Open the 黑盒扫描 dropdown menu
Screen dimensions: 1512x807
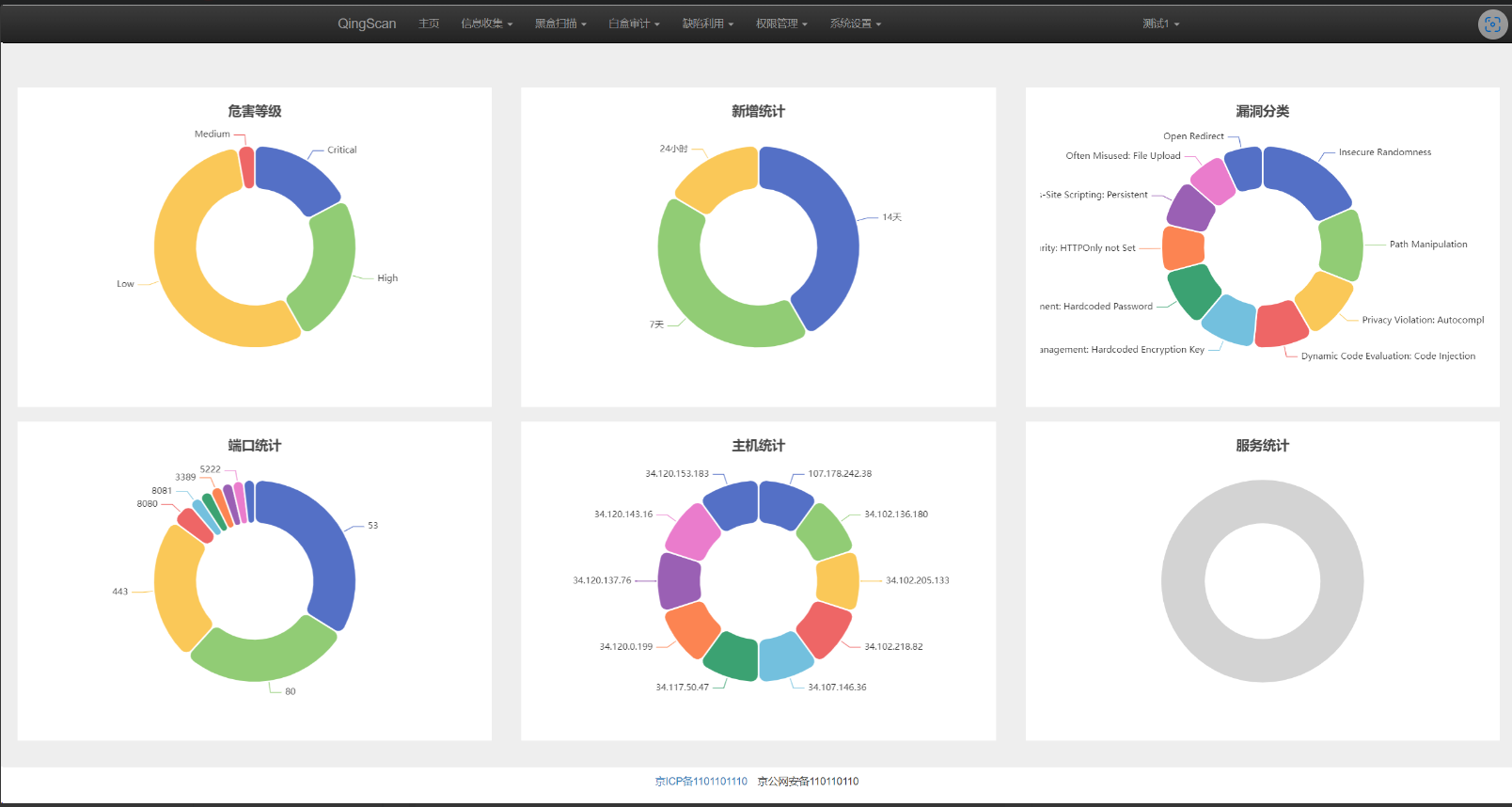tap(560, 24)
